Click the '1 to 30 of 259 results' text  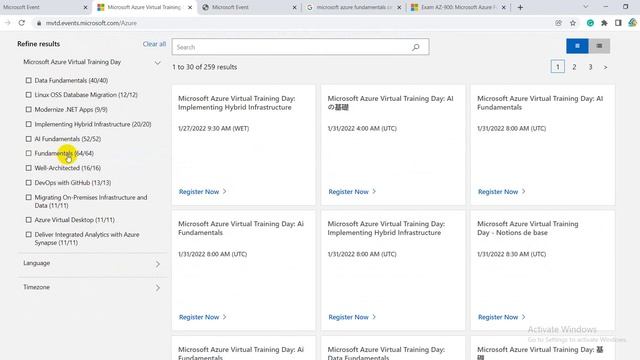click(x=204, y=67)
